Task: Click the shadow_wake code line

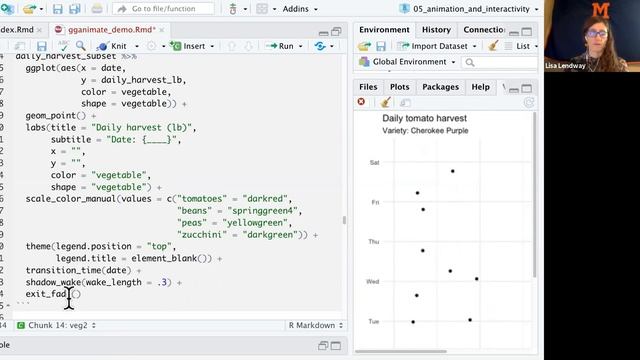Action: [104, 282]
